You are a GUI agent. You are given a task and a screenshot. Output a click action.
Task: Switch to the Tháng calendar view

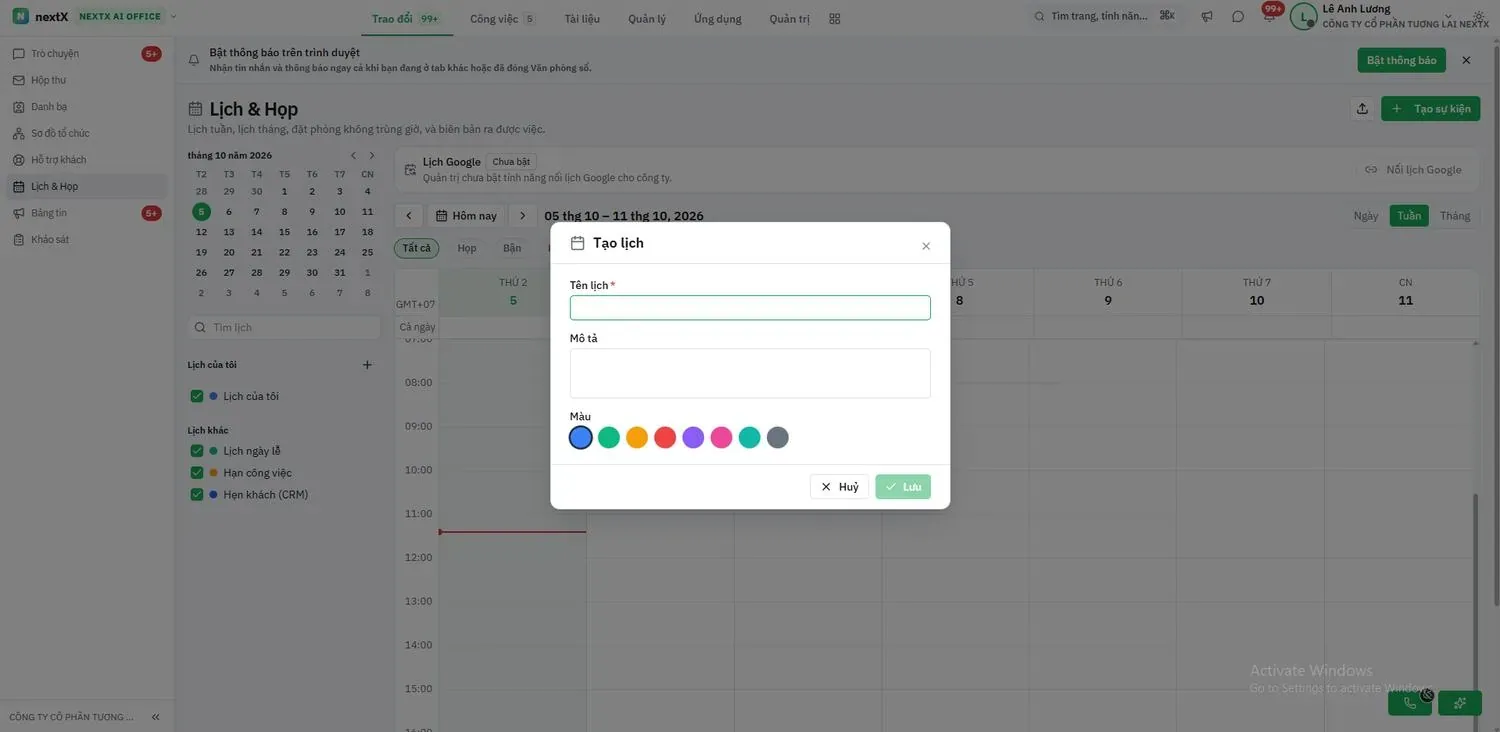[x=1455, y=216]
